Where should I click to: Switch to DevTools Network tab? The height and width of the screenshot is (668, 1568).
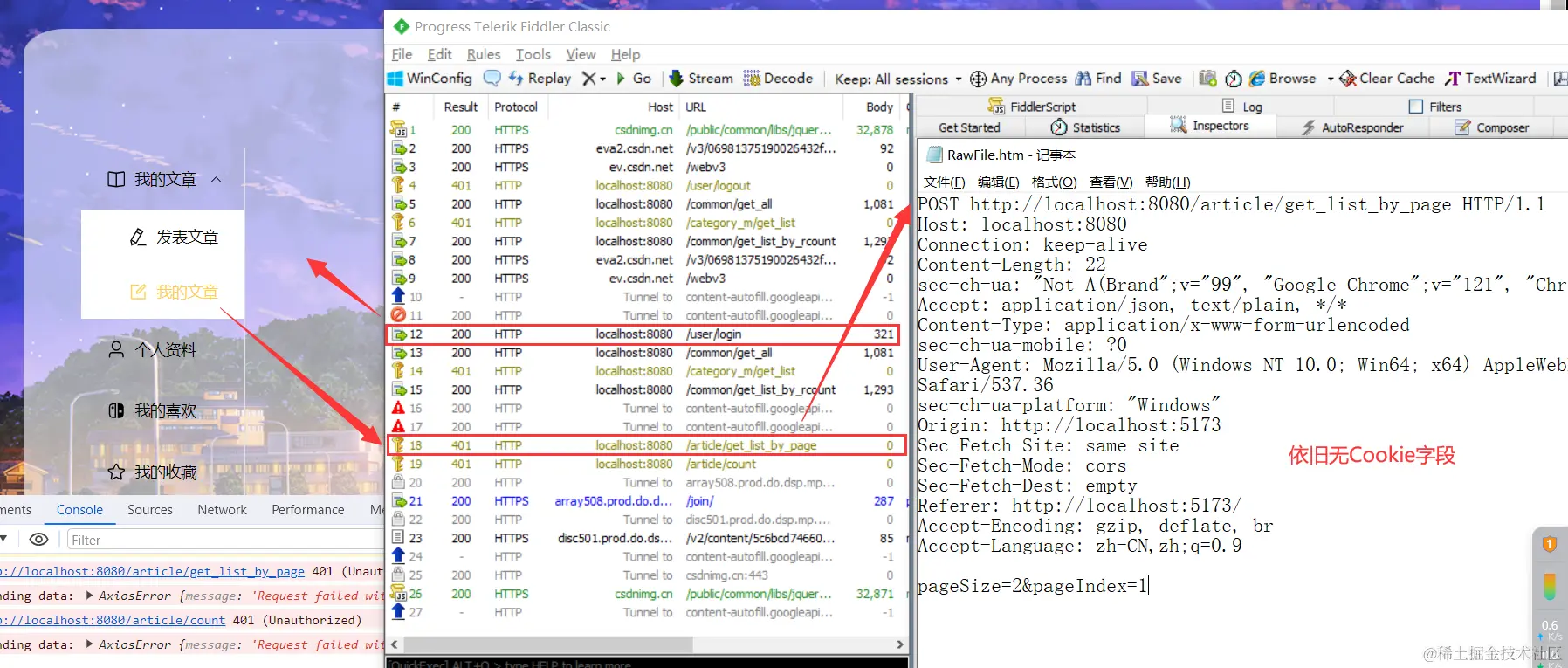pos(222,510)
